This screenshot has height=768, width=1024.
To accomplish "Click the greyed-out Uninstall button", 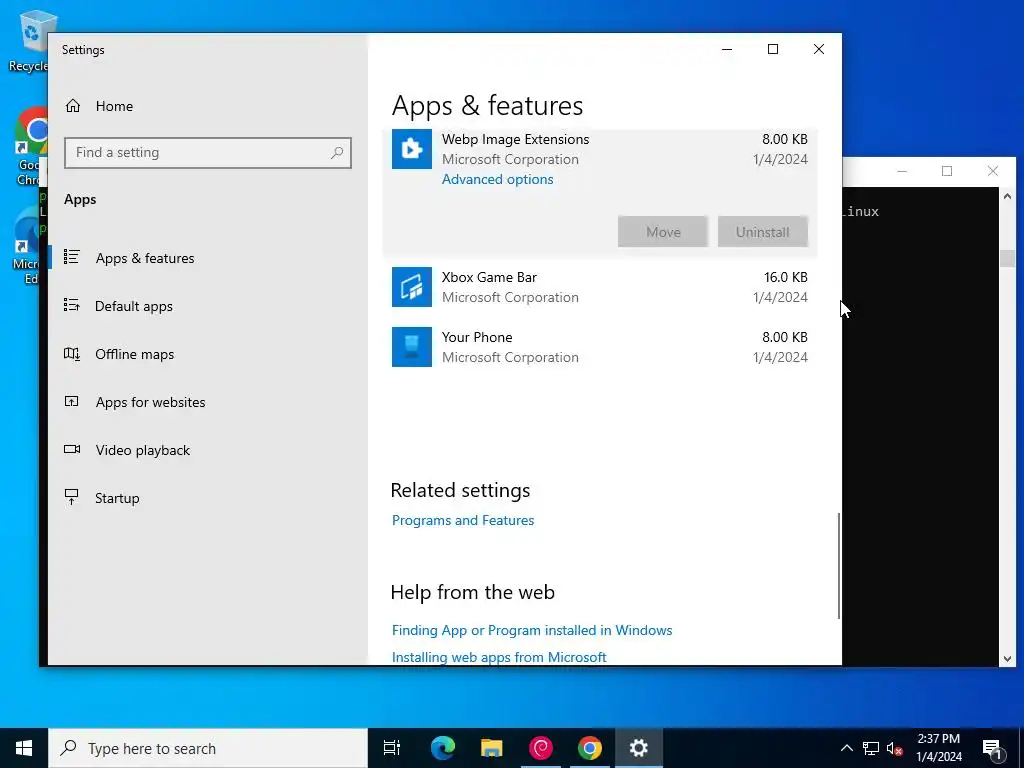I will tap(762, 232).
